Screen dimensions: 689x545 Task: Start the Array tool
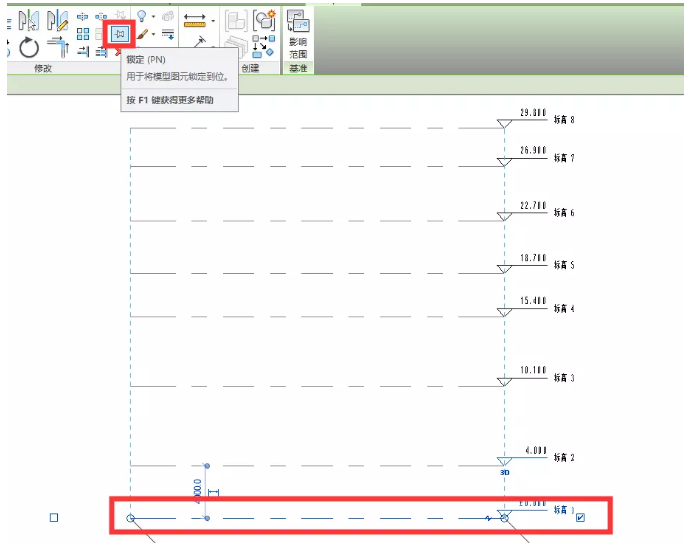pyautogui.click(x=83, y=34)
